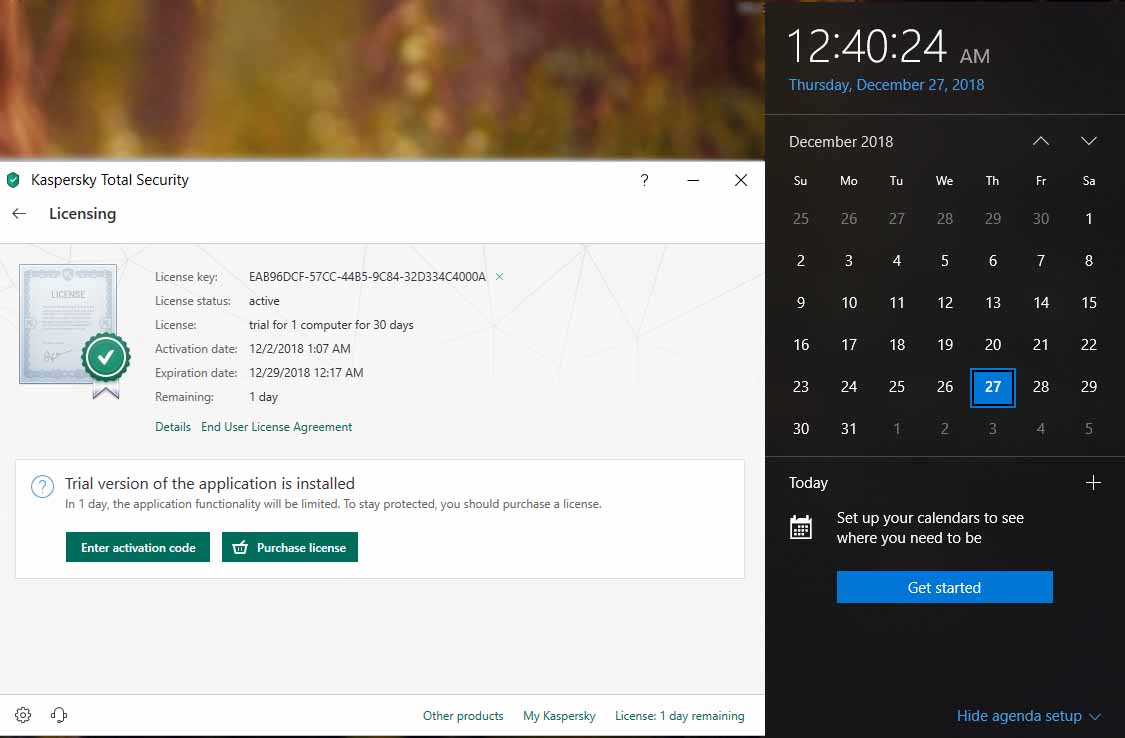Screen dimensions: 1125x738
Task: Select December 27 in the calendar
Action: pyautogui.click(x=992, y=387)
